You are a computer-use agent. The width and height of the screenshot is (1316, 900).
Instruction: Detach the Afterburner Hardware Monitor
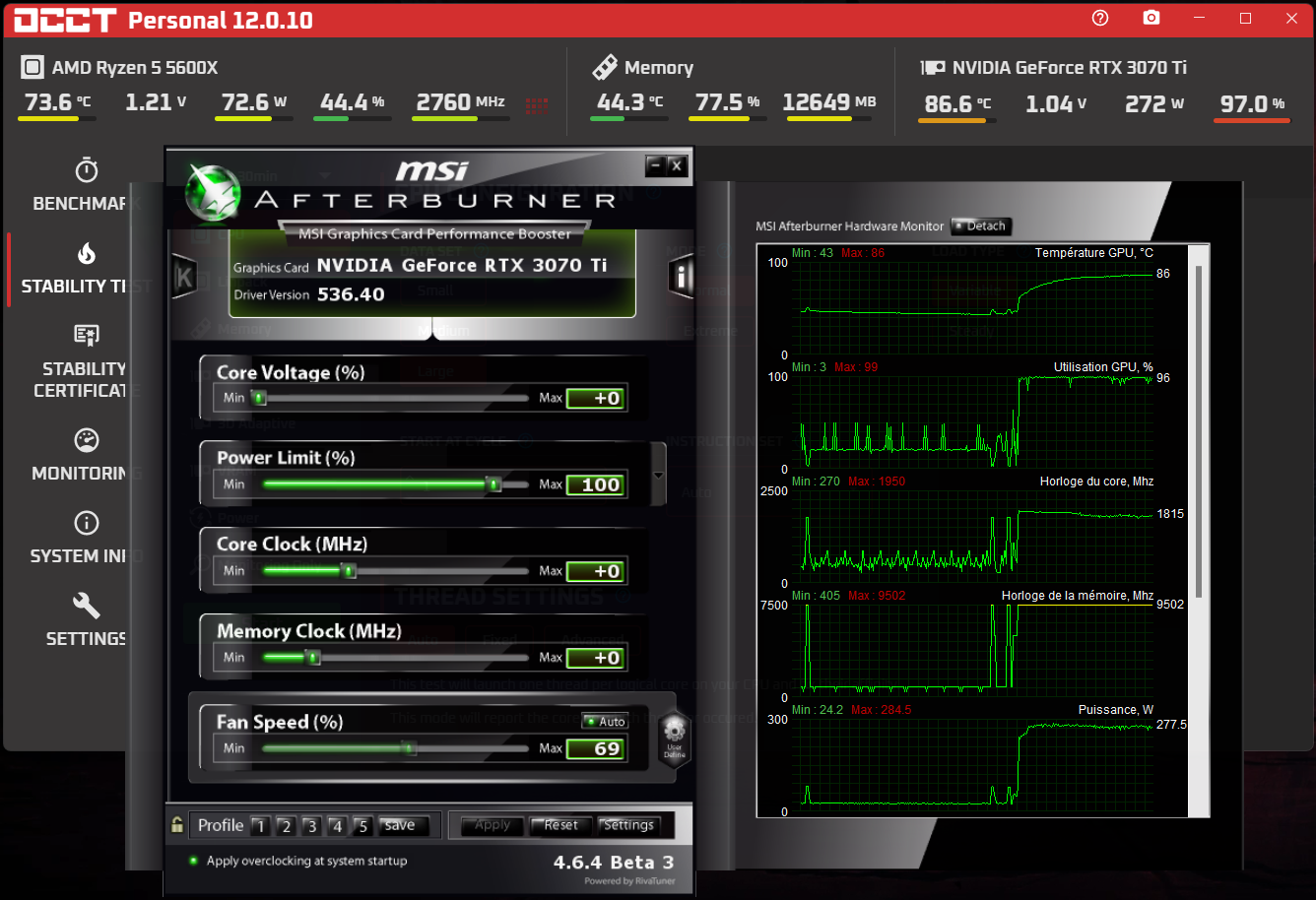point(980,225)
